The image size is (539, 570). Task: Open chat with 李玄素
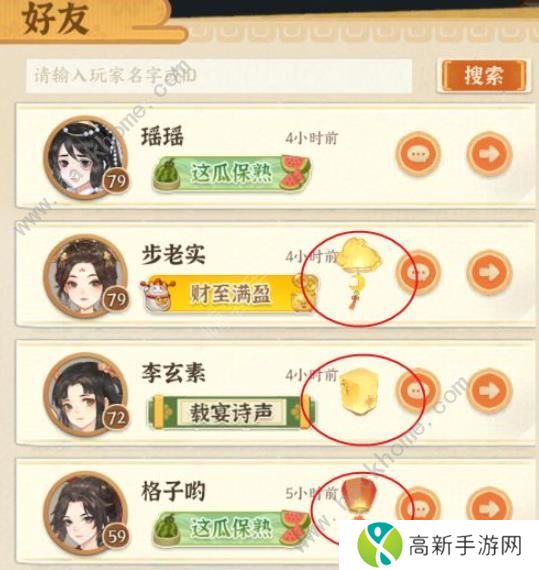(x=418, y=391)
